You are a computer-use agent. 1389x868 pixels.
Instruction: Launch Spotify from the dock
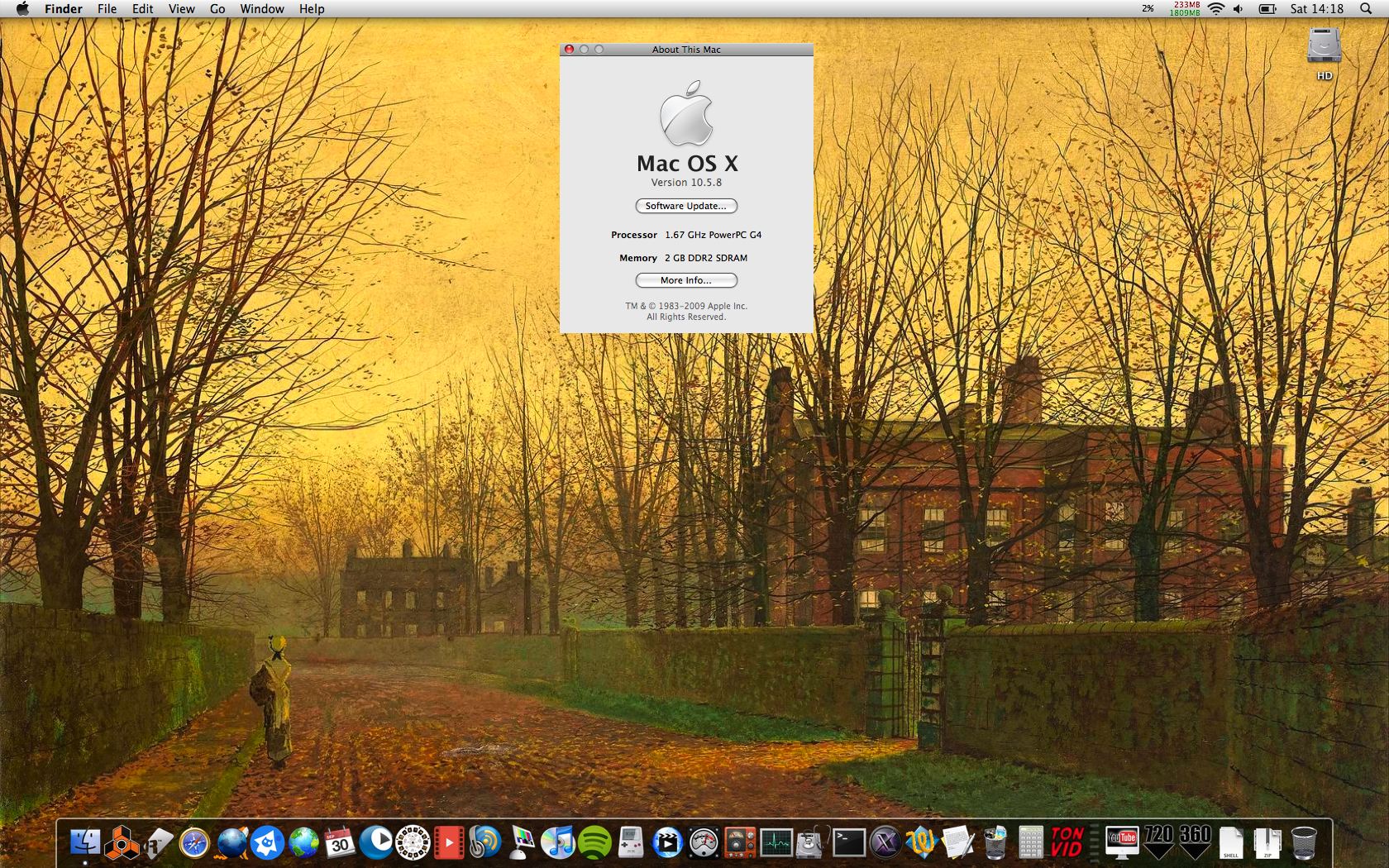(x=594, y=842)
